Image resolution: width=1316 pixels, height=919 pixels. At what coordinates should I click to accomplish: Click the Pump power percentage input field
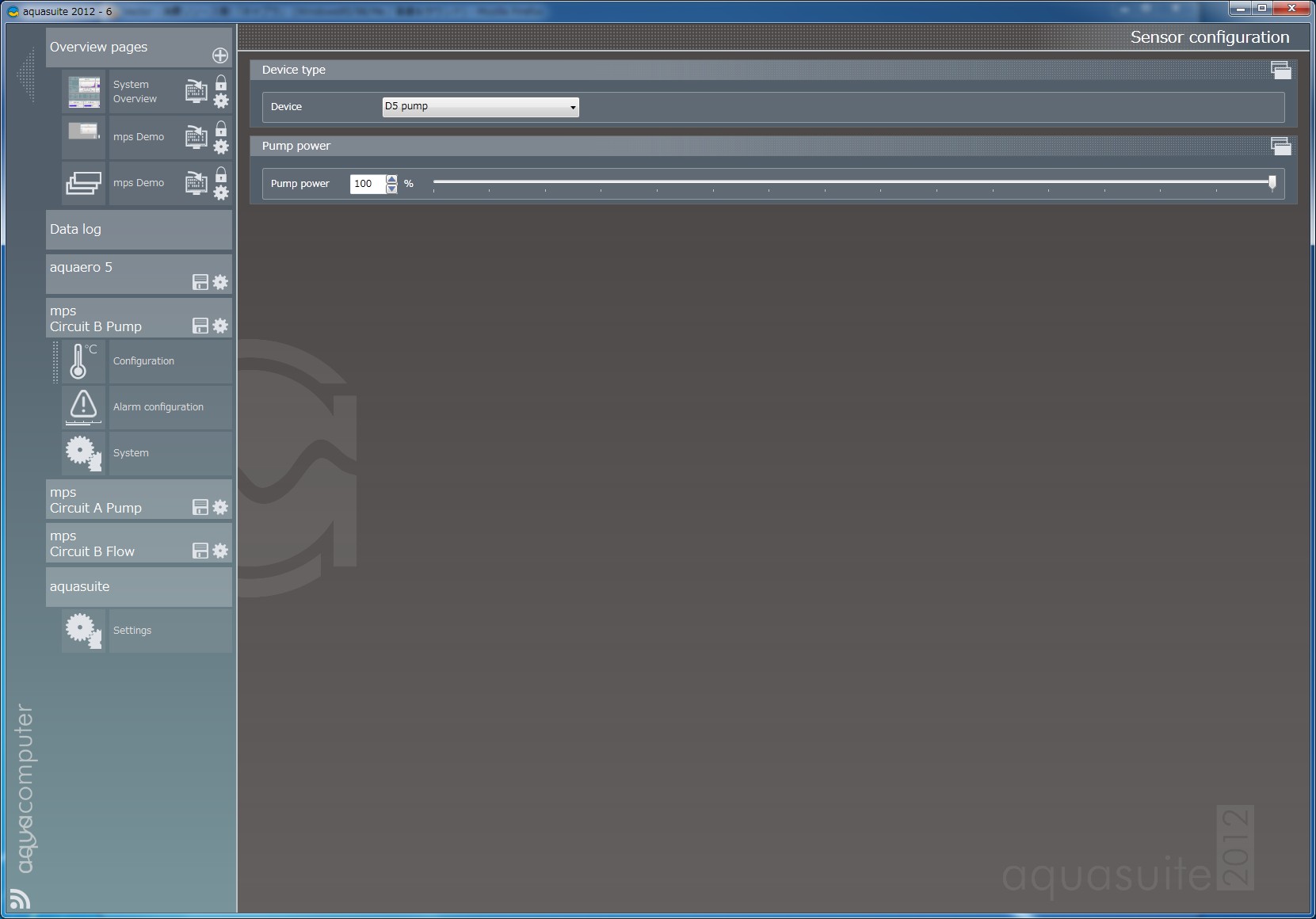(368, 184)
